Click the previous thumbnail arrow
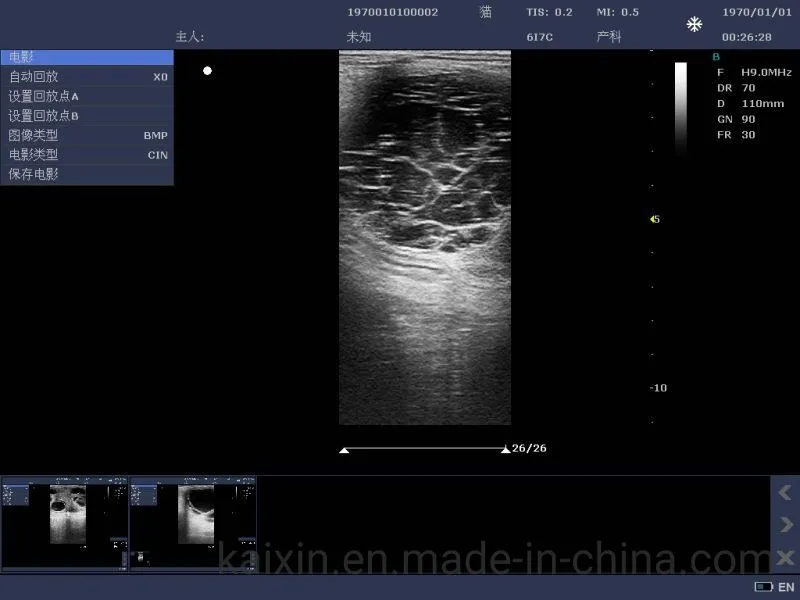Image resolution: width=800 pixels, height=600 pixels. coord(785,492)
